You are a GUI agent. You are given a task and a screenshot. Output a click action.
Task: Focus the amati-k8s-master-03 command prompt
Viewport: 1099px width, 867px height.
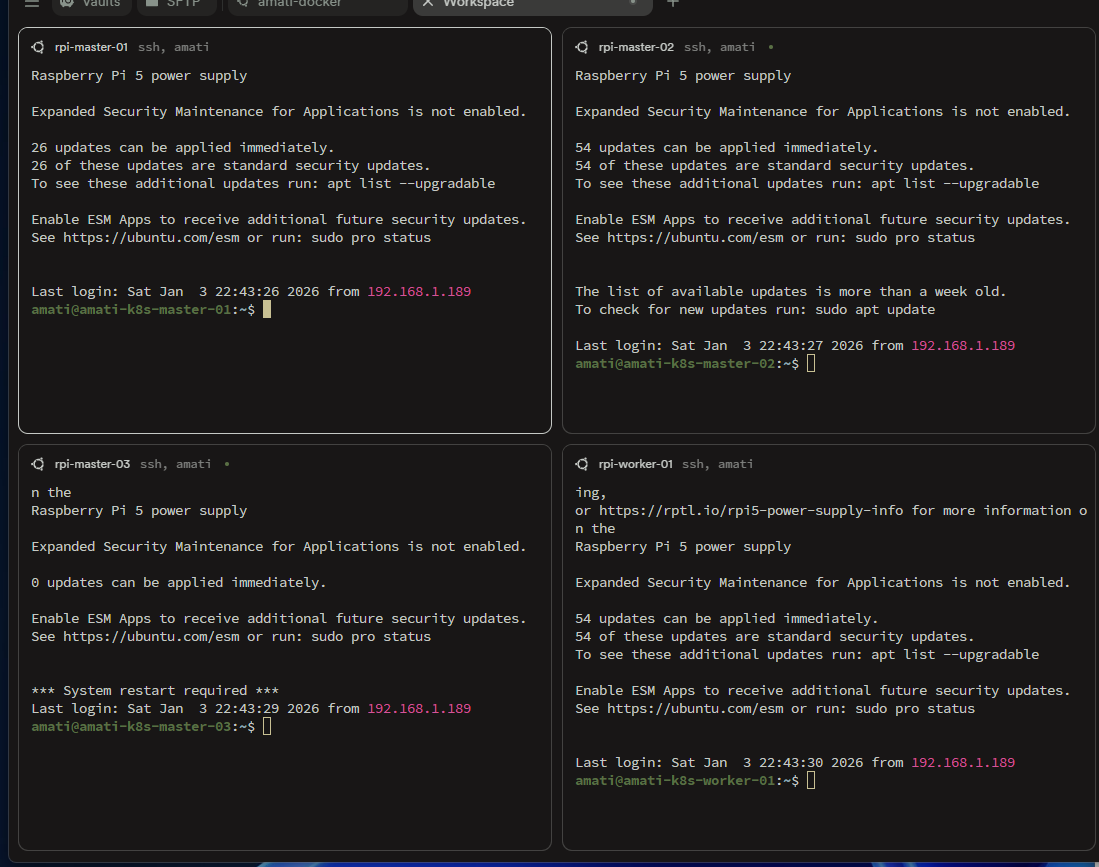[267, 727]
